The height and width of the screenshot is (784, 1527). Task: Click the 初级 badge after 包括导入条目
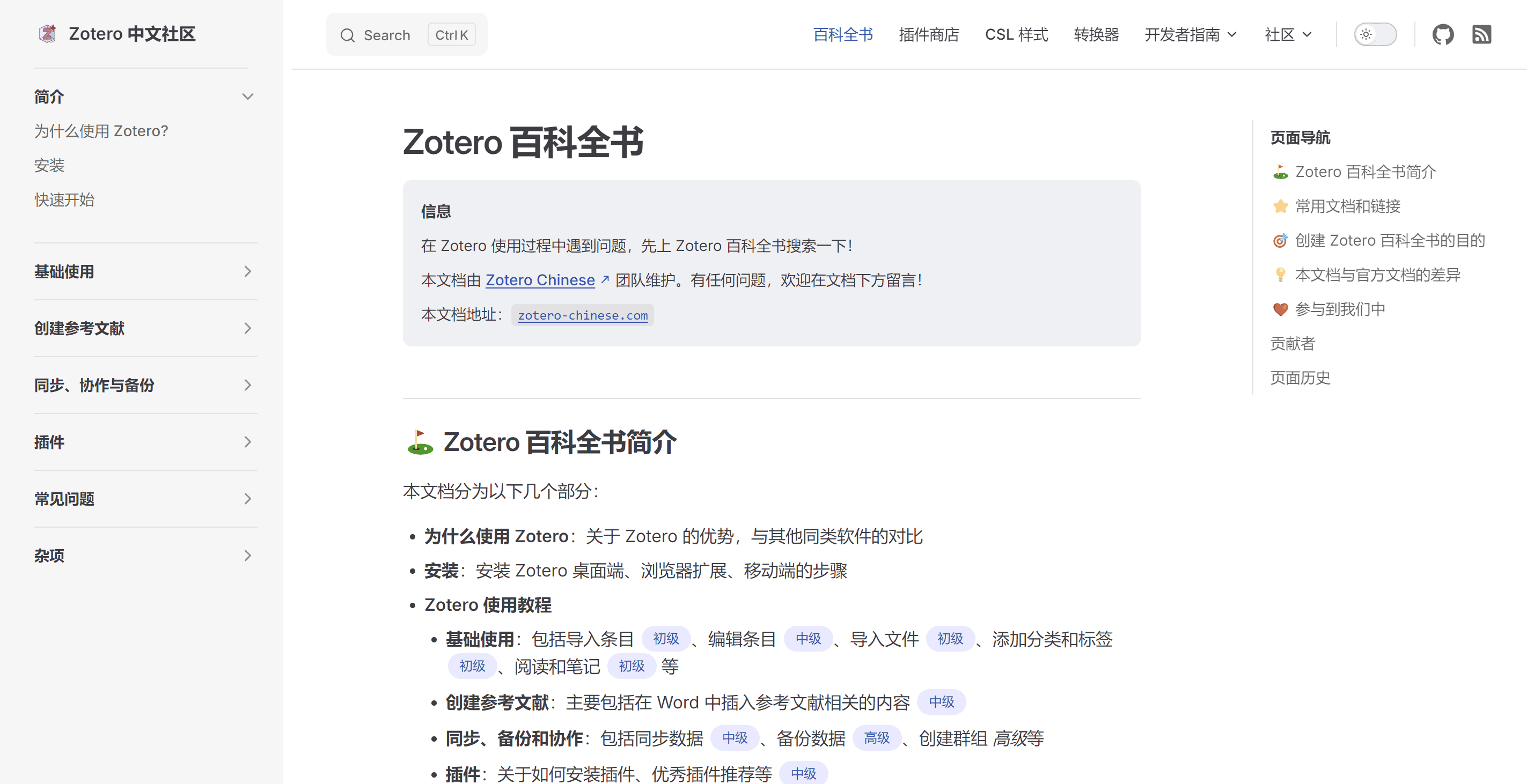tap(666, 639)
